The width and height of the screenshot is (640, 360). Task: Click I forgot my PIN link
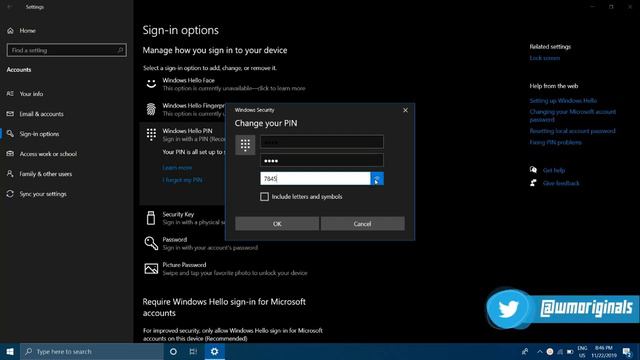coord(182,180)
